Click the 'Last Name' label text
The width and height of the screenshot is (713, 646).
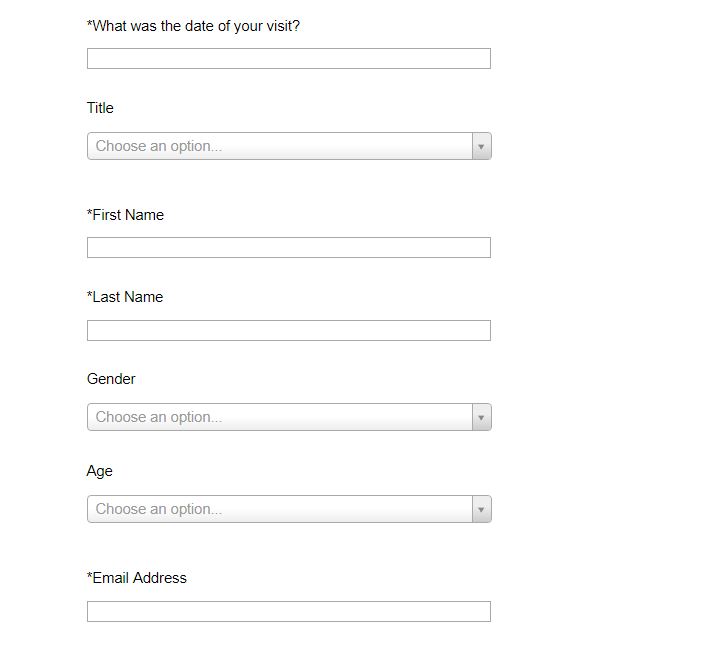click(x=128, y=297)
